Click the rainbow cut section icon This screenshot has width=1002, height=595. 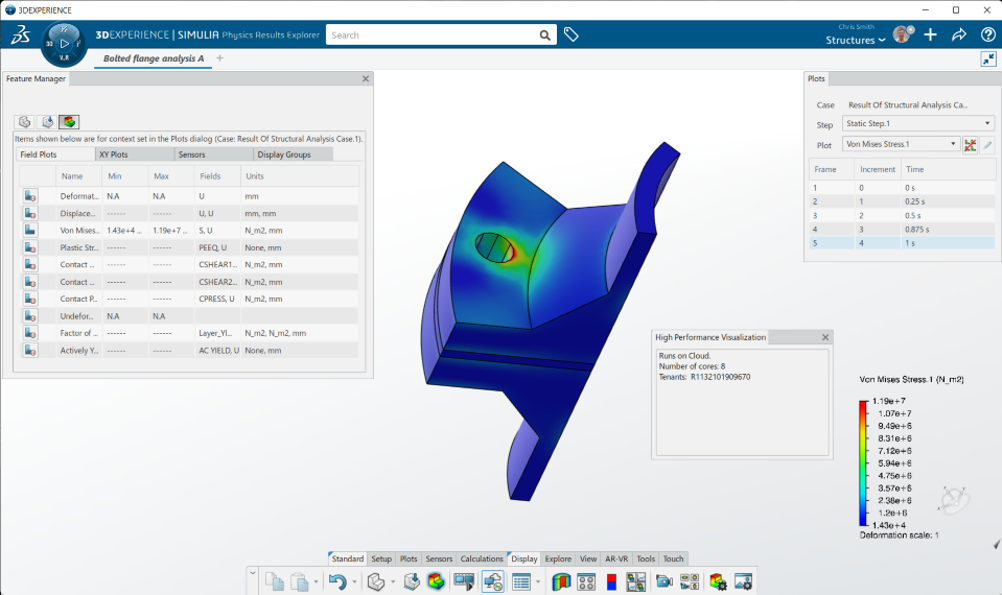pos(561,582)
